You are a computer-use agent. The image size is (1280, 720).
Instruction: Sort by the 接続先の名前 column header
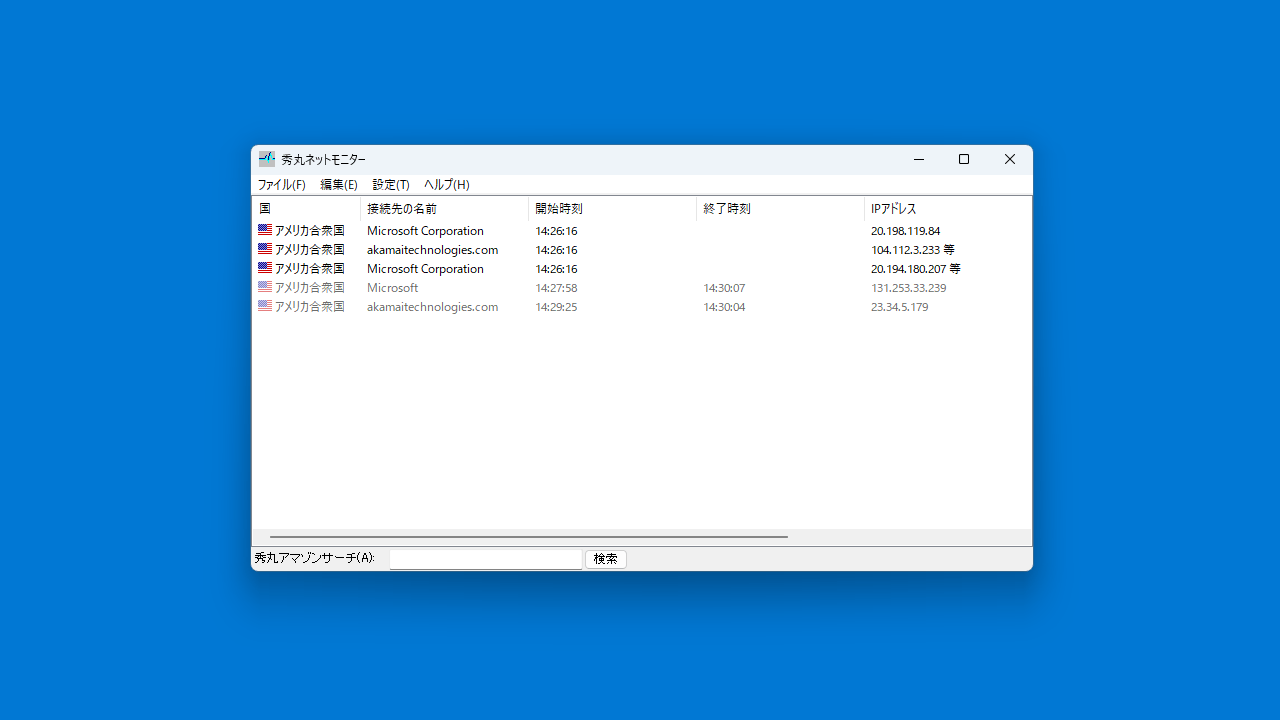(x=444, y=209)
